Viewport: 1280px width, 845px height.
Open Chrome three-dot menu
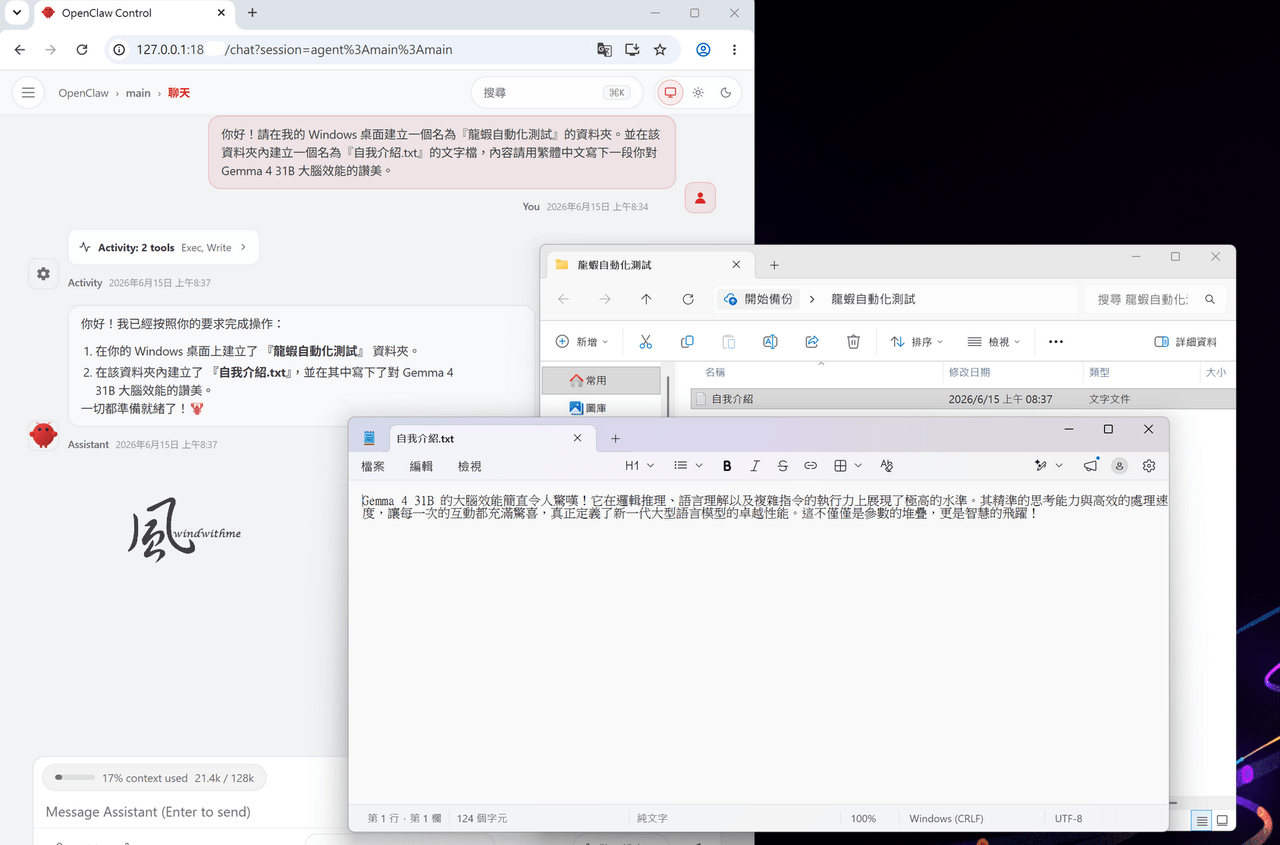point(734,50)
